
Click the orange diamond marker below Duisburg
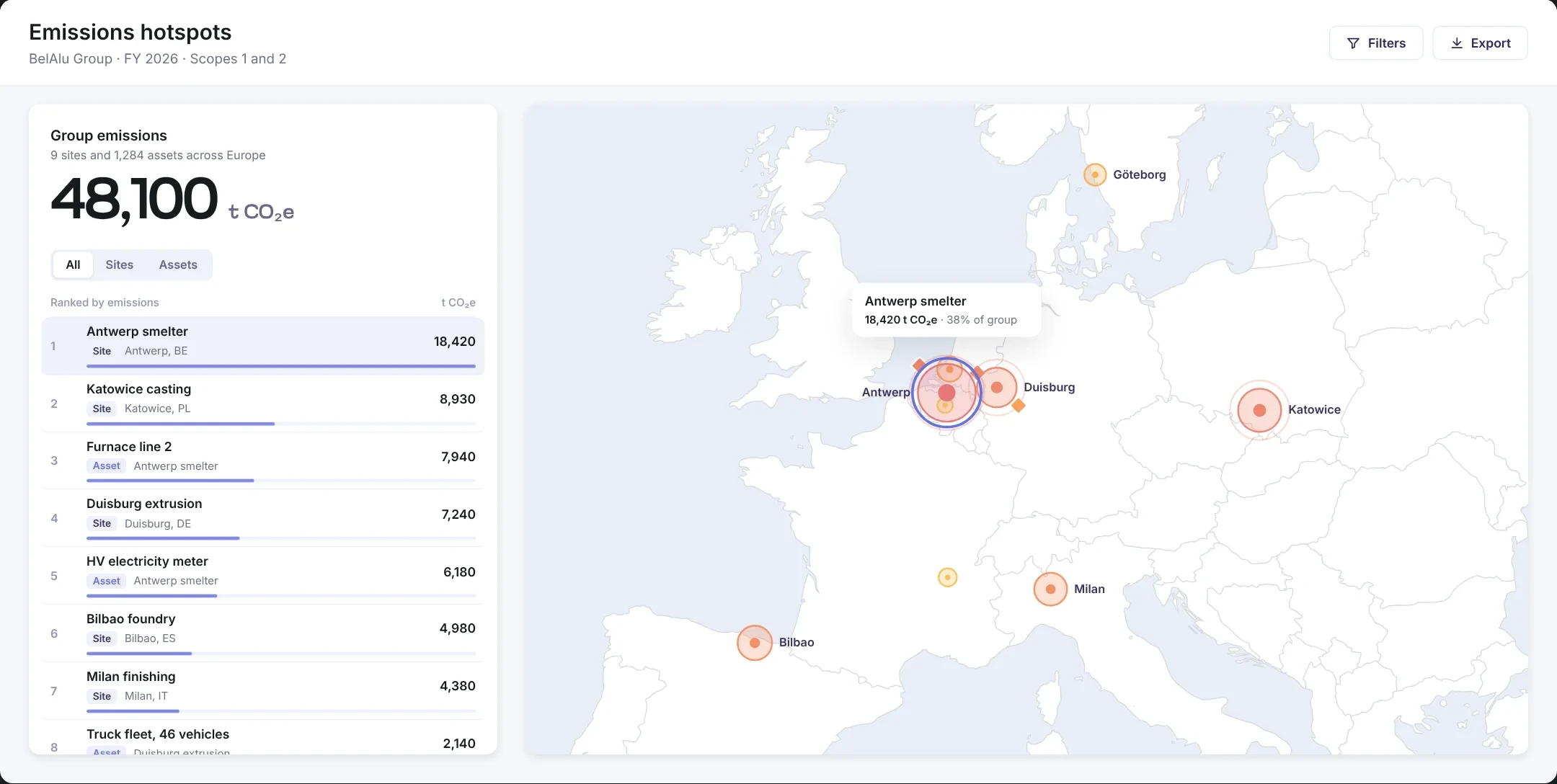1019,406
